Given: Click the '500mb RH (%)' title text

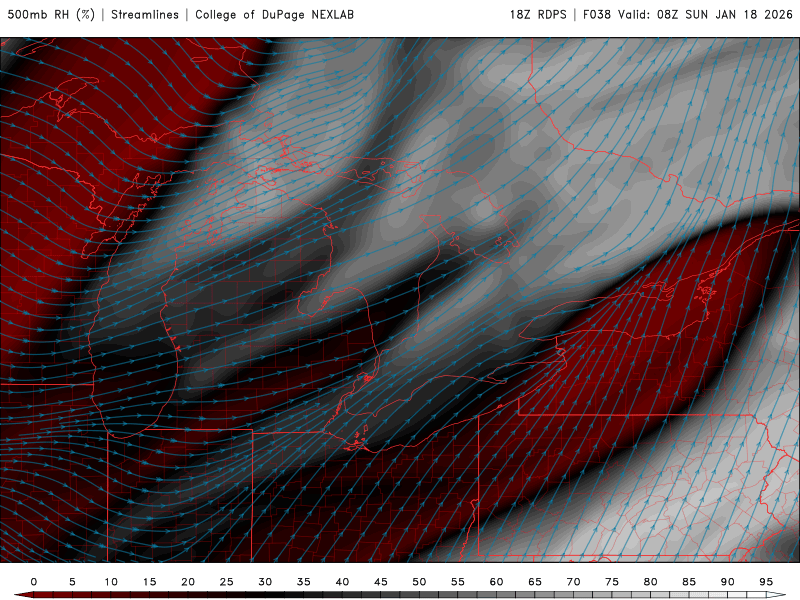Looking at the screenshot, I should point(51,14).
